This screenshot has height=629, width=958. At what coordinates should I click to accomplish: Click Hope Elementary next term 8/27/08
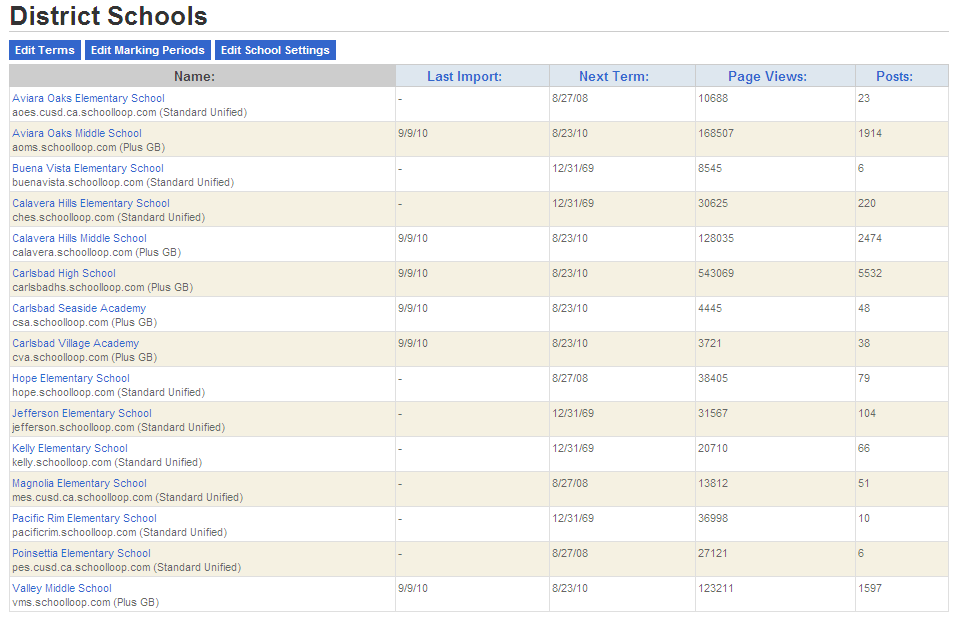[570, 378]
